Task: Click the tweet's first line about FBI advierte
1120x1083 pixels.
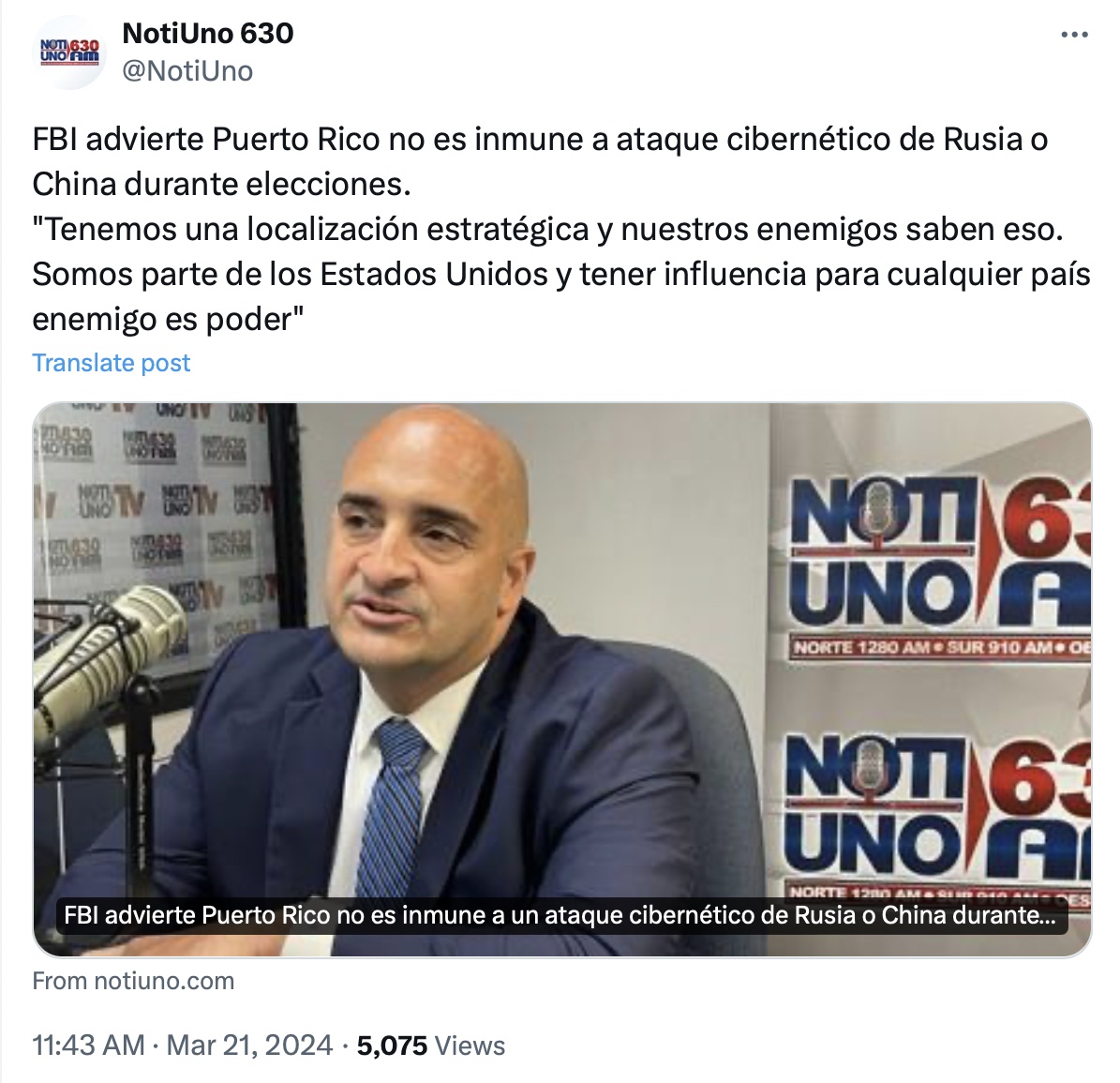Action: tap(540, 140)
